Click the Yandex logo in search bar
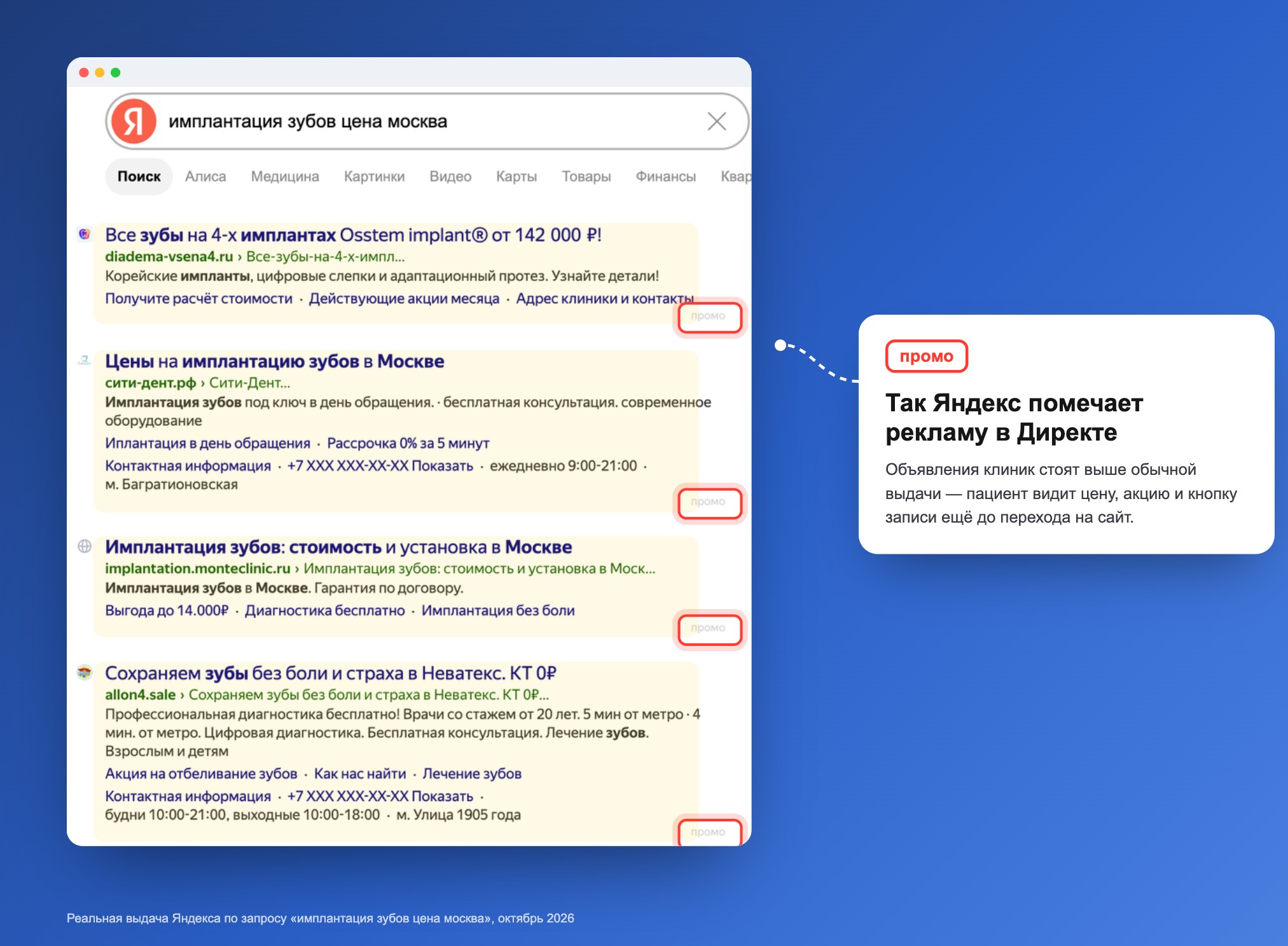Screen dimensions: 1288x946 tap(133, 121)
